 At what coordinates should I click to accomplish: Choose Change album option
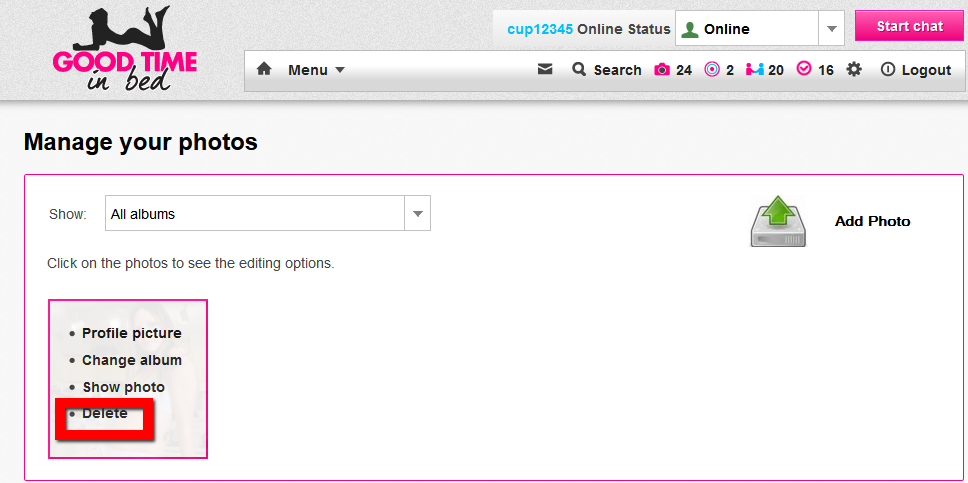[x=131, y=360]
